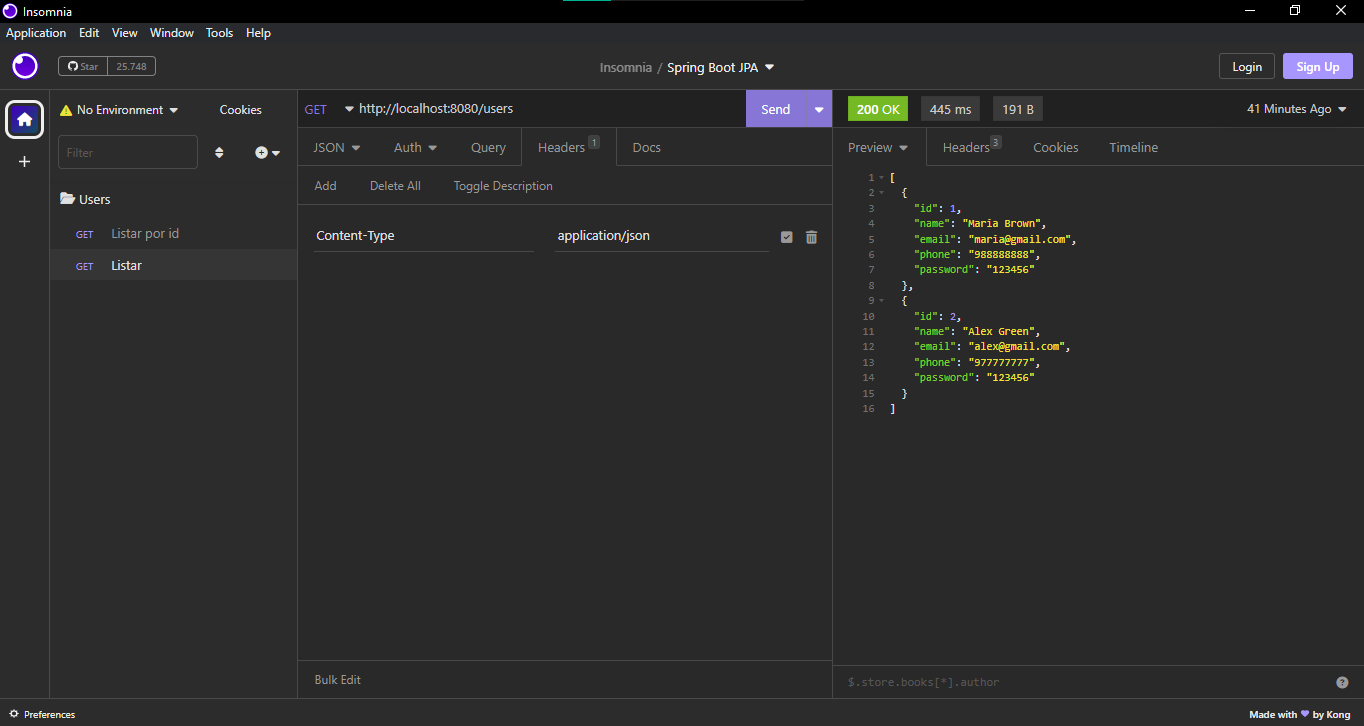Open the Spring Boot JPA collection dropdown
Screen dimensions: 1364x726
(x=721, y=67)
